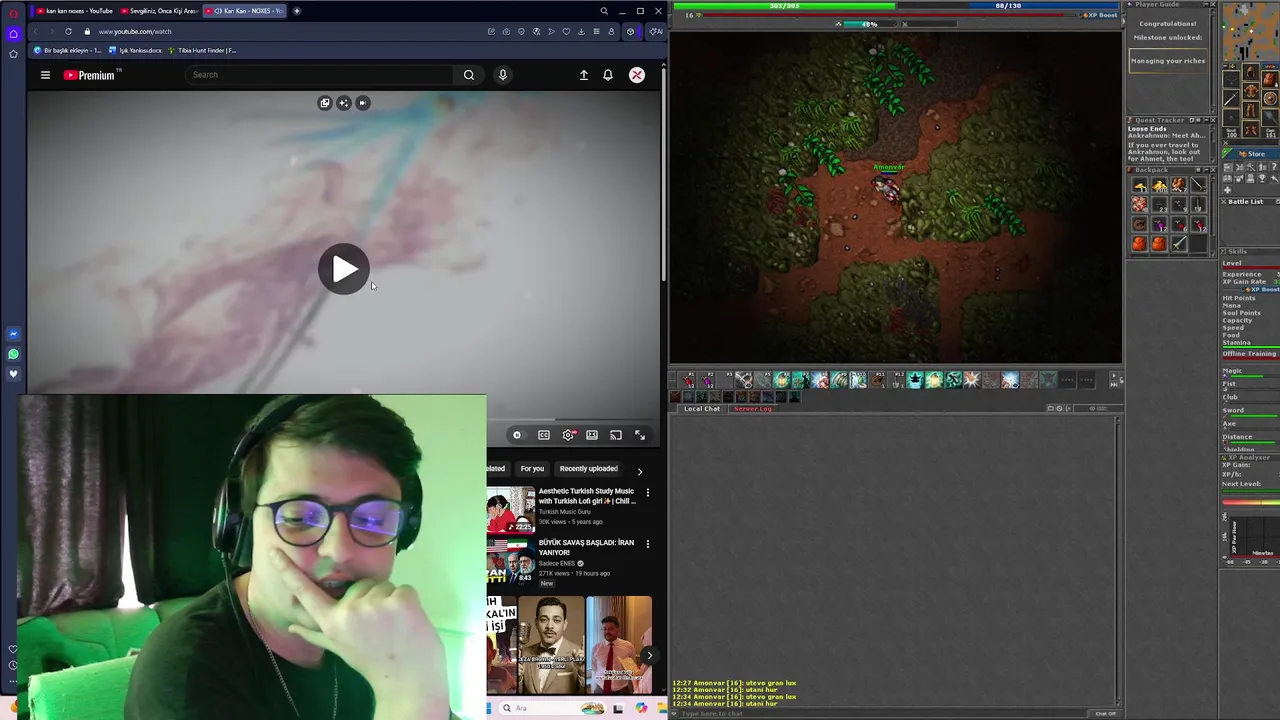
Task: Toggle subtitles with the CC button
Action: pyautogui.click(x=544, y=435)
